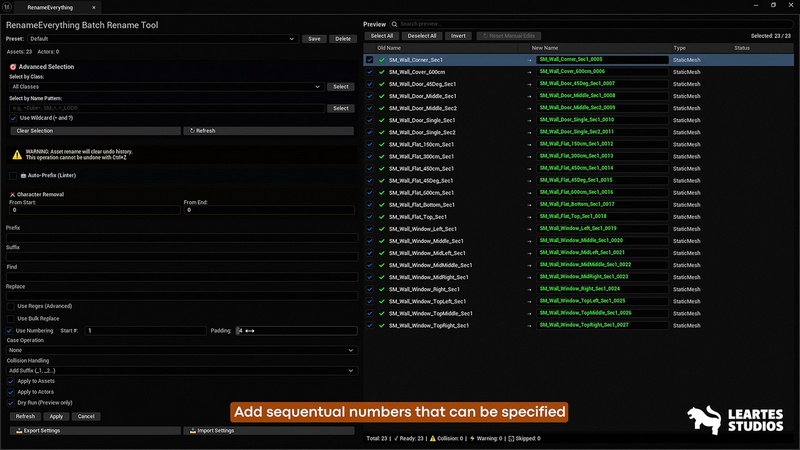Enable the Use Regex (Advanced) checkbox
Image resolution: width=800 pixels, height=450 pixels.
[13, 306]
